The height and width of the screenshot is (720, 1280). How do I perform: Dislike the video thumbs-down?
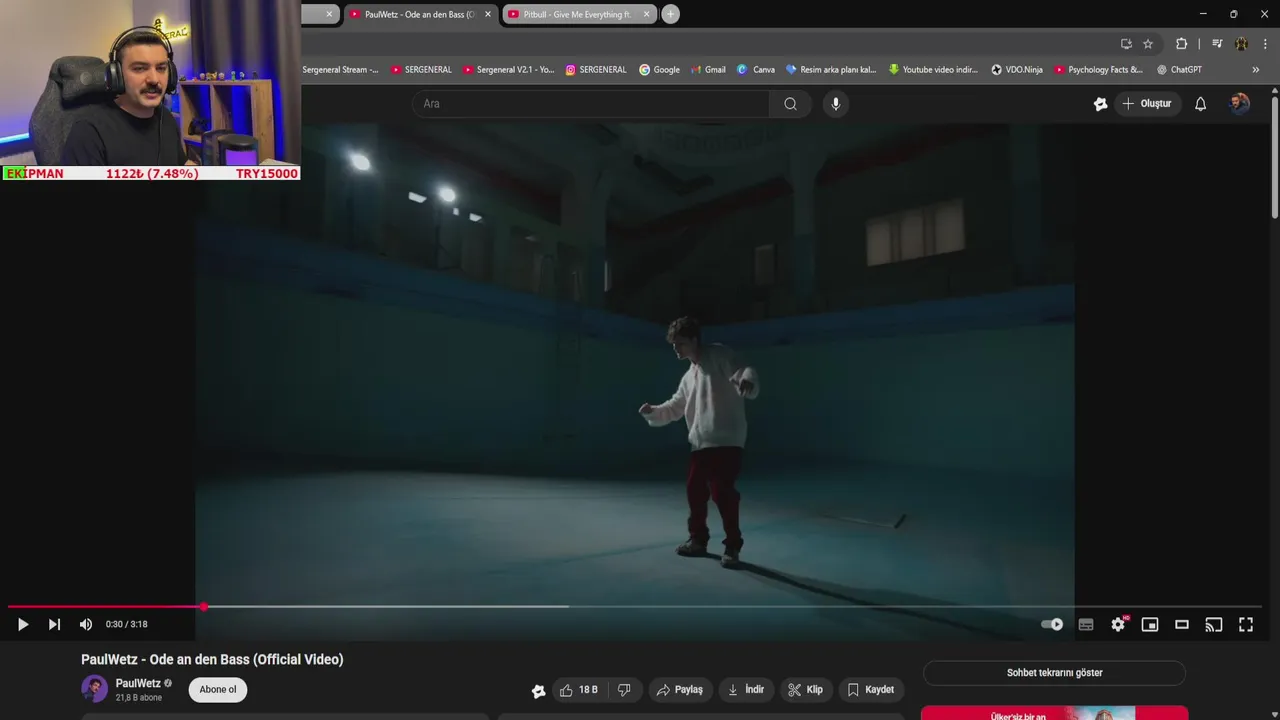(x=624, y=690)
